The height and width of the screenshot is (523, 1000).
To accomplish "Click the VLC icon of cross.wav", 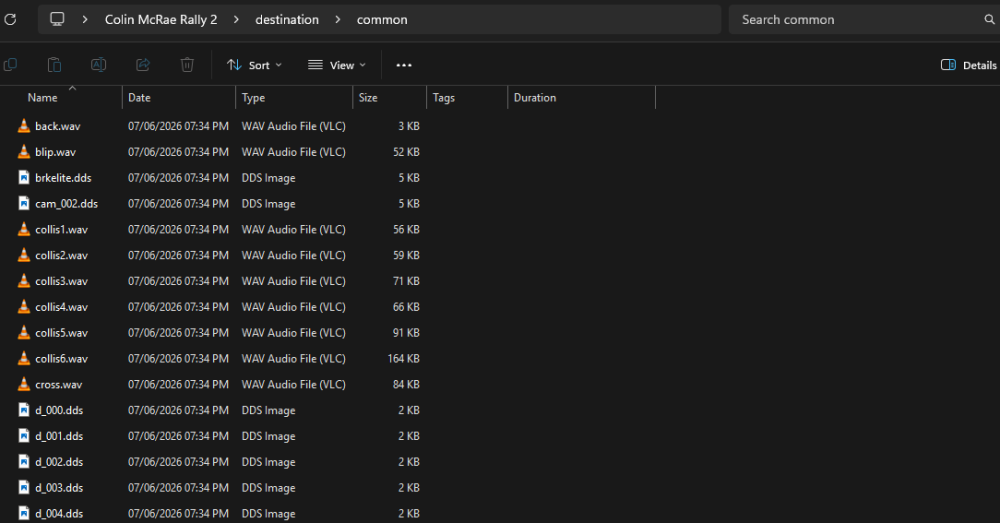I will [24, 384].
